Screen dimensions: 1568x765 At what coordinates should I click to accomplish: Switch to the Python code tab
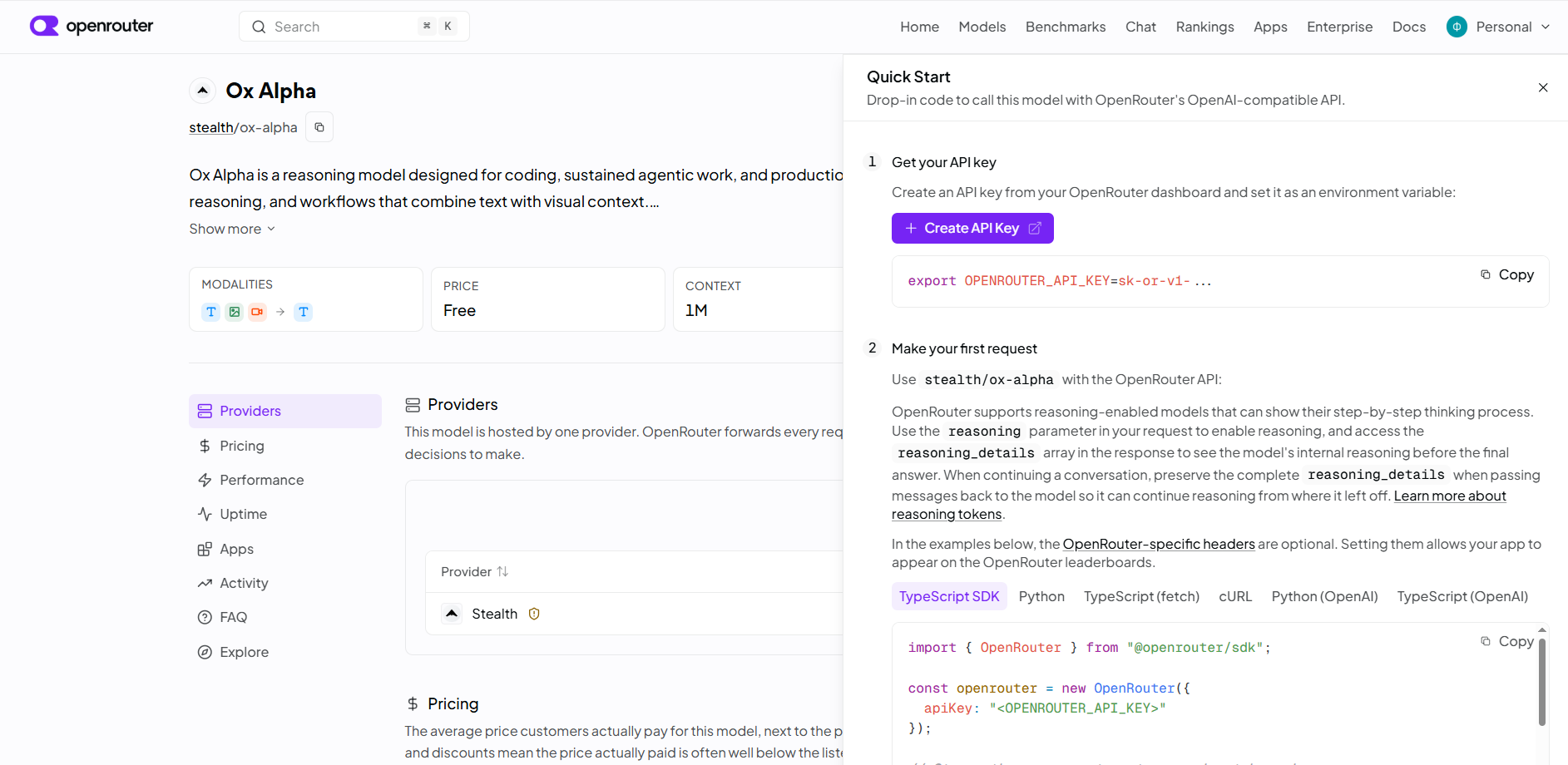click(1041, 596)
